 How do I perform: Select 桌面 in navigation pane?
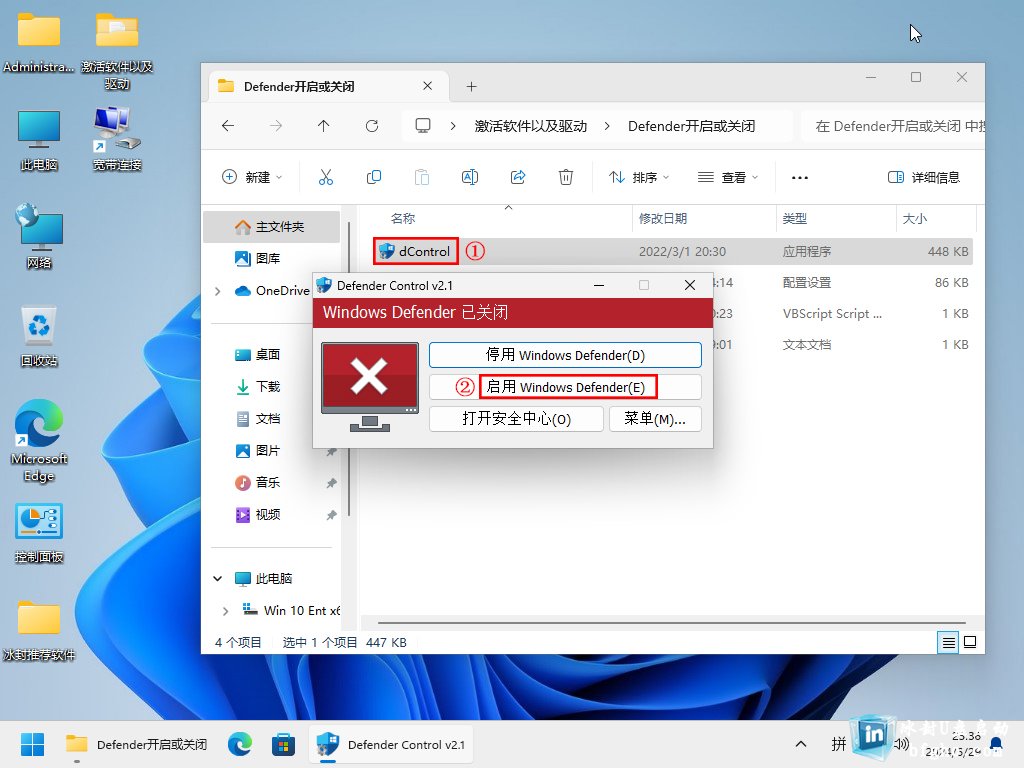(x=259, y=355)
